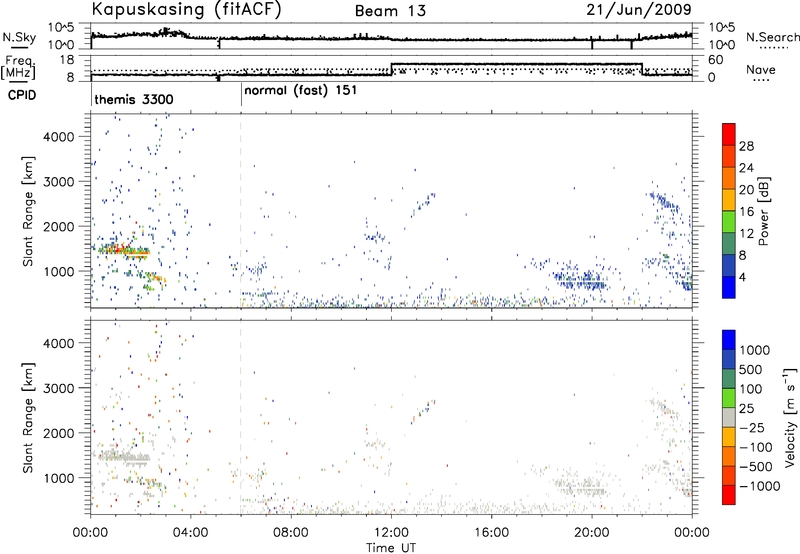Image resolution: width=800 pixels, height=554 pixels.
Task: Click the '16:00' time axis tick label
Action: click(x=491, y=533)
